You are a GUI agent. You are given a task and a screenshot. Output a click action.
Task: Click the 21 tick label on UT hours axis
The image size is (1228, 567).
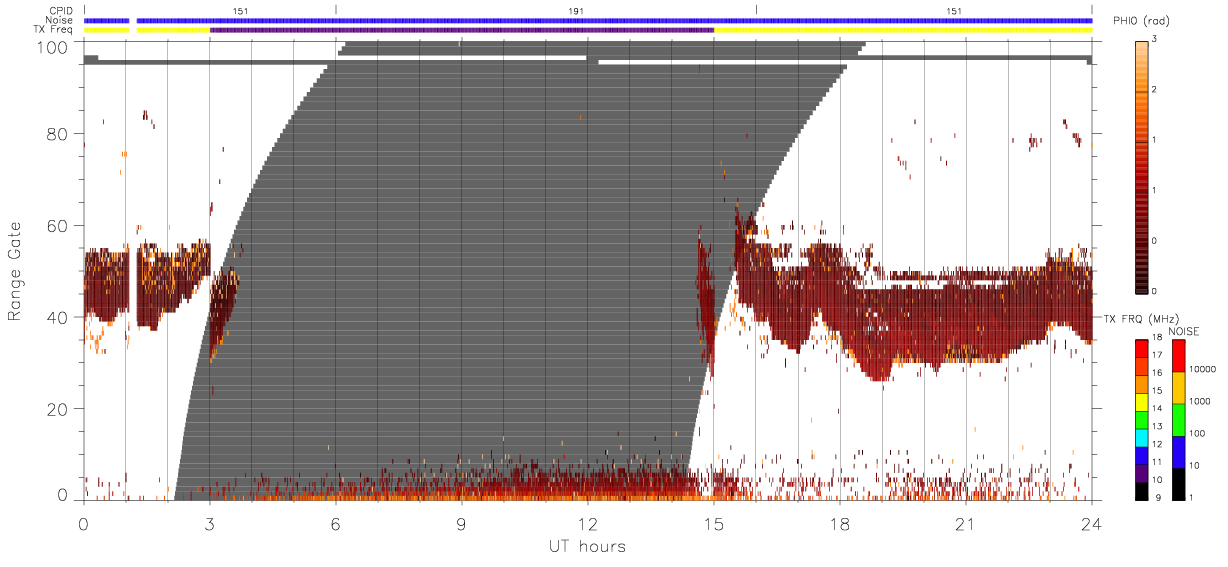click(965, 523)
